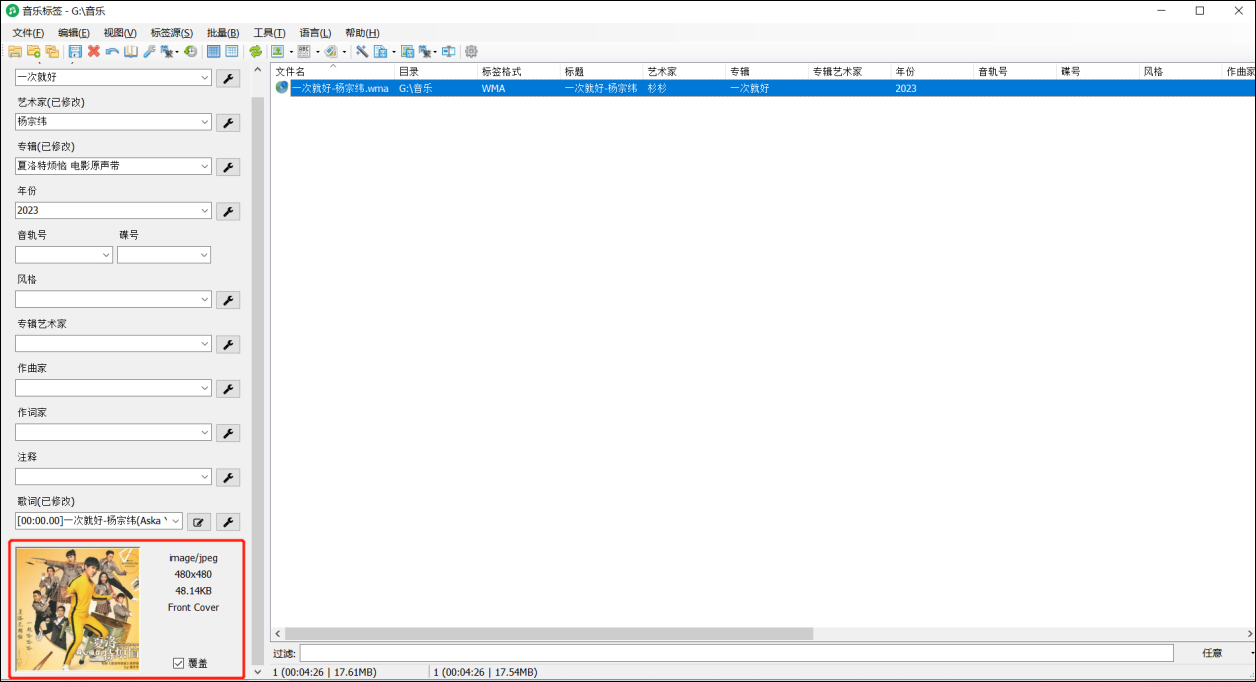Click the lyrics edit pencil button
This screenshot has height=682, width=1256.
198,521
